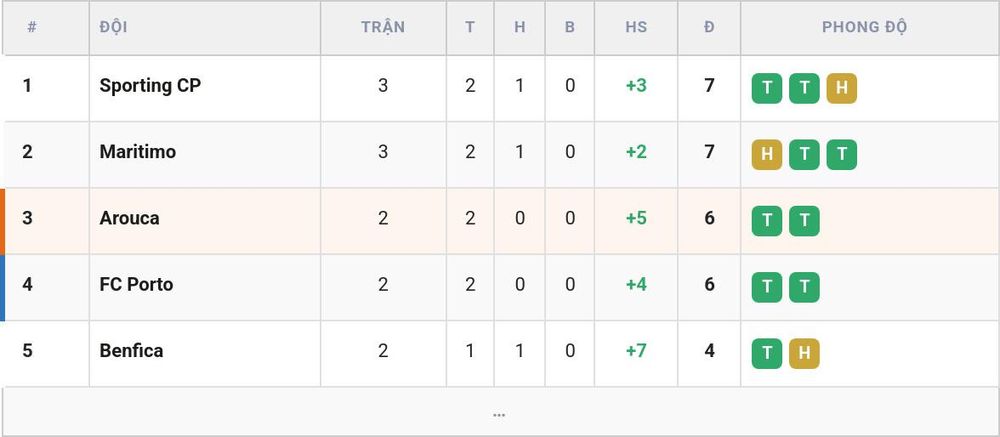
Task: Expand the table with the ellipsis row
Action: pos(499,412)
